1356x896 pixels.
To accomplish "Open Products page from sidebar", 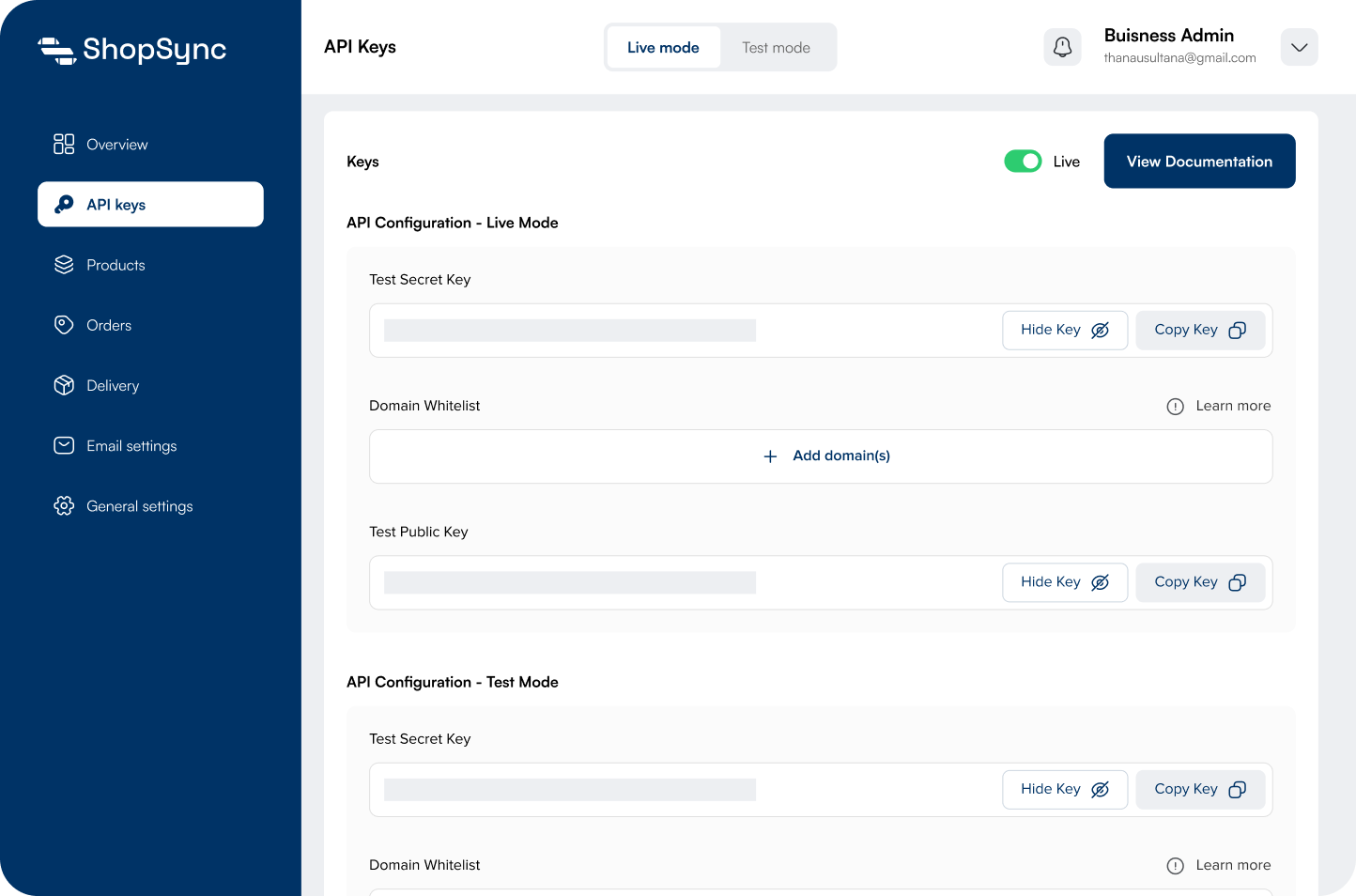I will click(x=150, y=265).
